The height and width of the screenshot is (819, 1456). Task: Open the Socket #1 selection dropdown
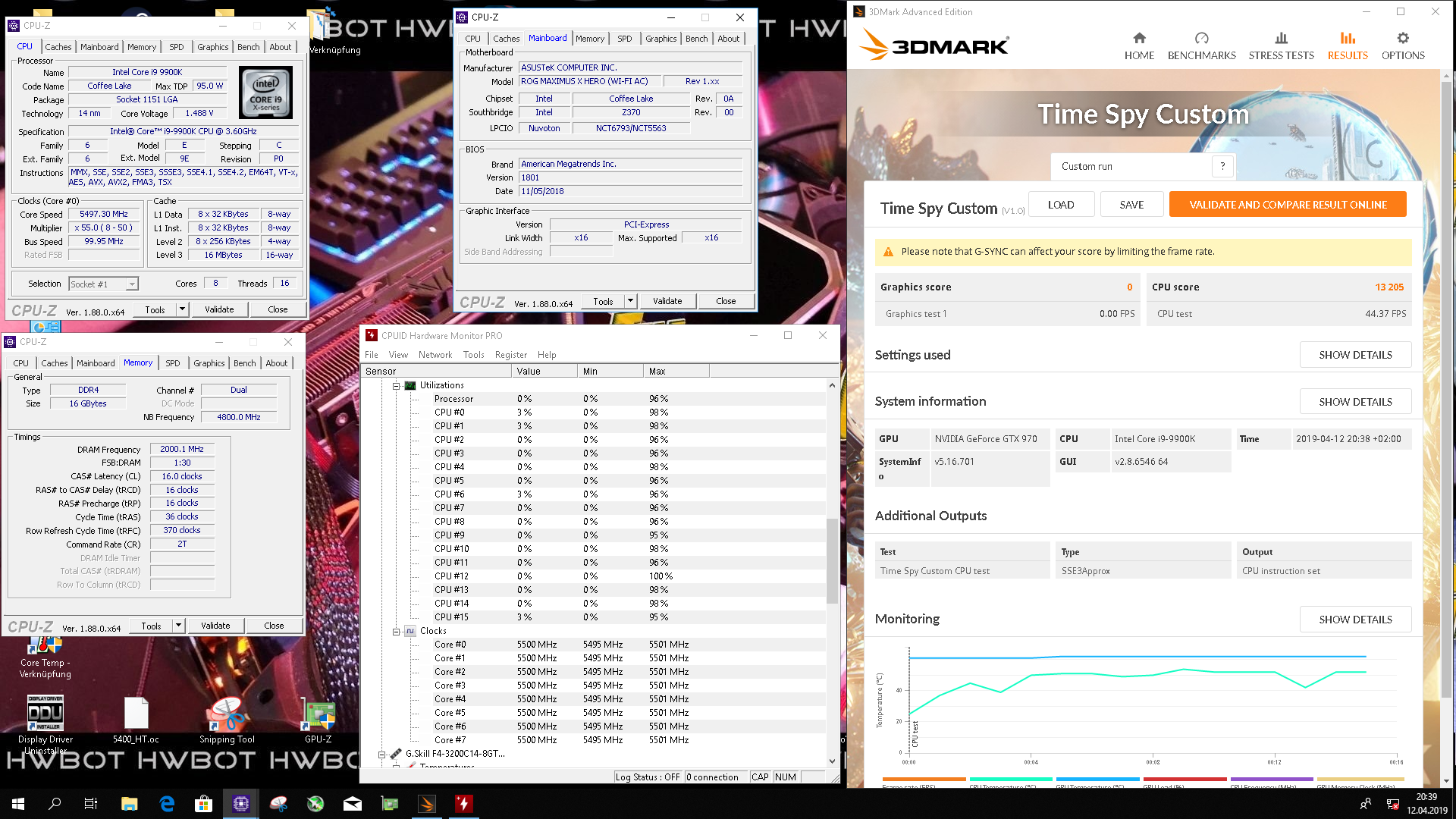click(131, 284)
